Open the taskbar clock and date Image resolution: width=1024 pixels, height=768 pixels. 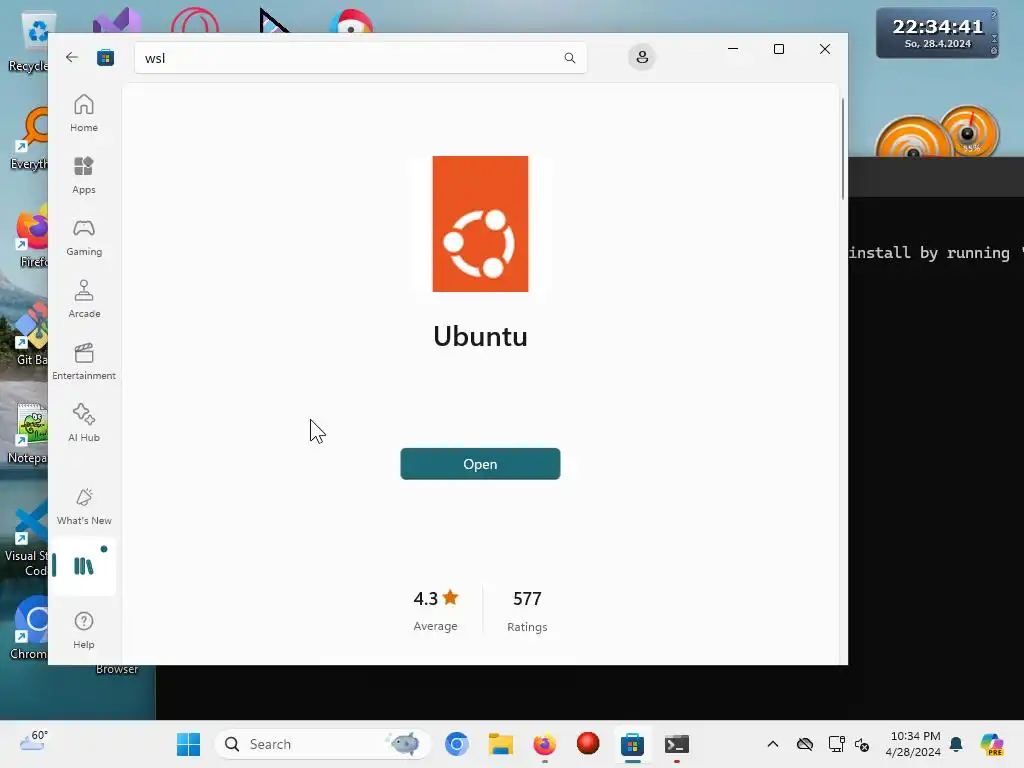click(914, 744)
